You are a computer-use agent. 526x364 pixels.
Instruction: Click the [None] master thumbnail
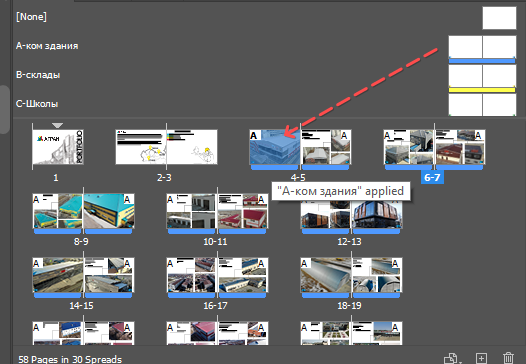coord(499,18)
